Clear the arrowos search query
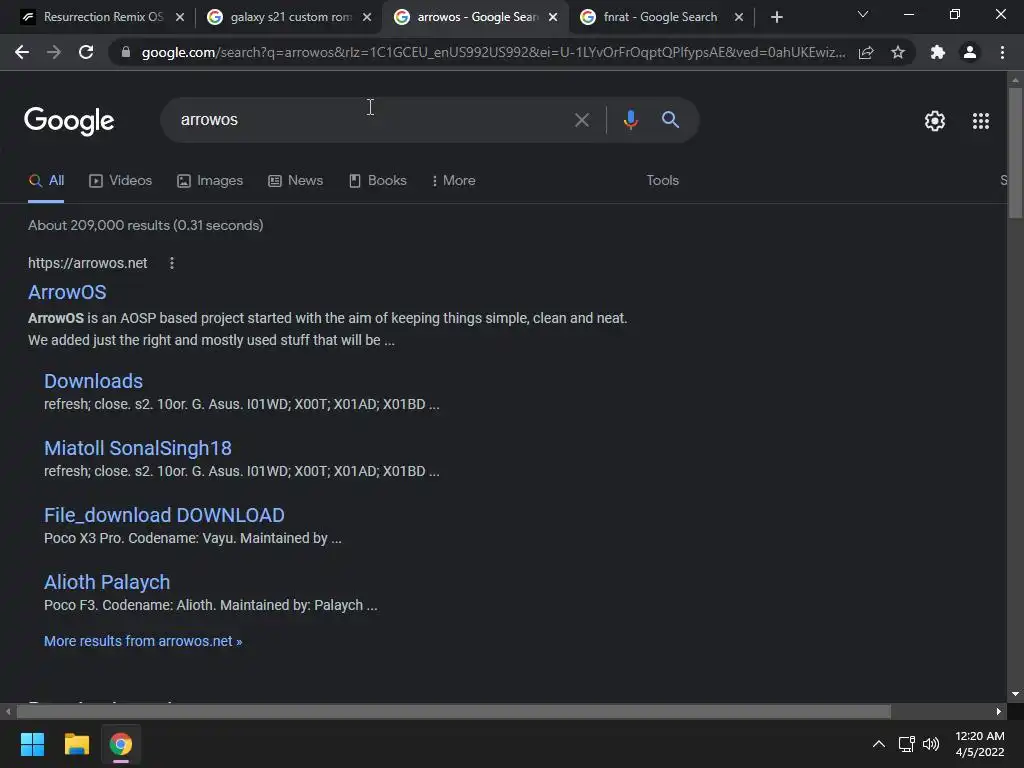The image size is (1024, 768). pos(581,120)
